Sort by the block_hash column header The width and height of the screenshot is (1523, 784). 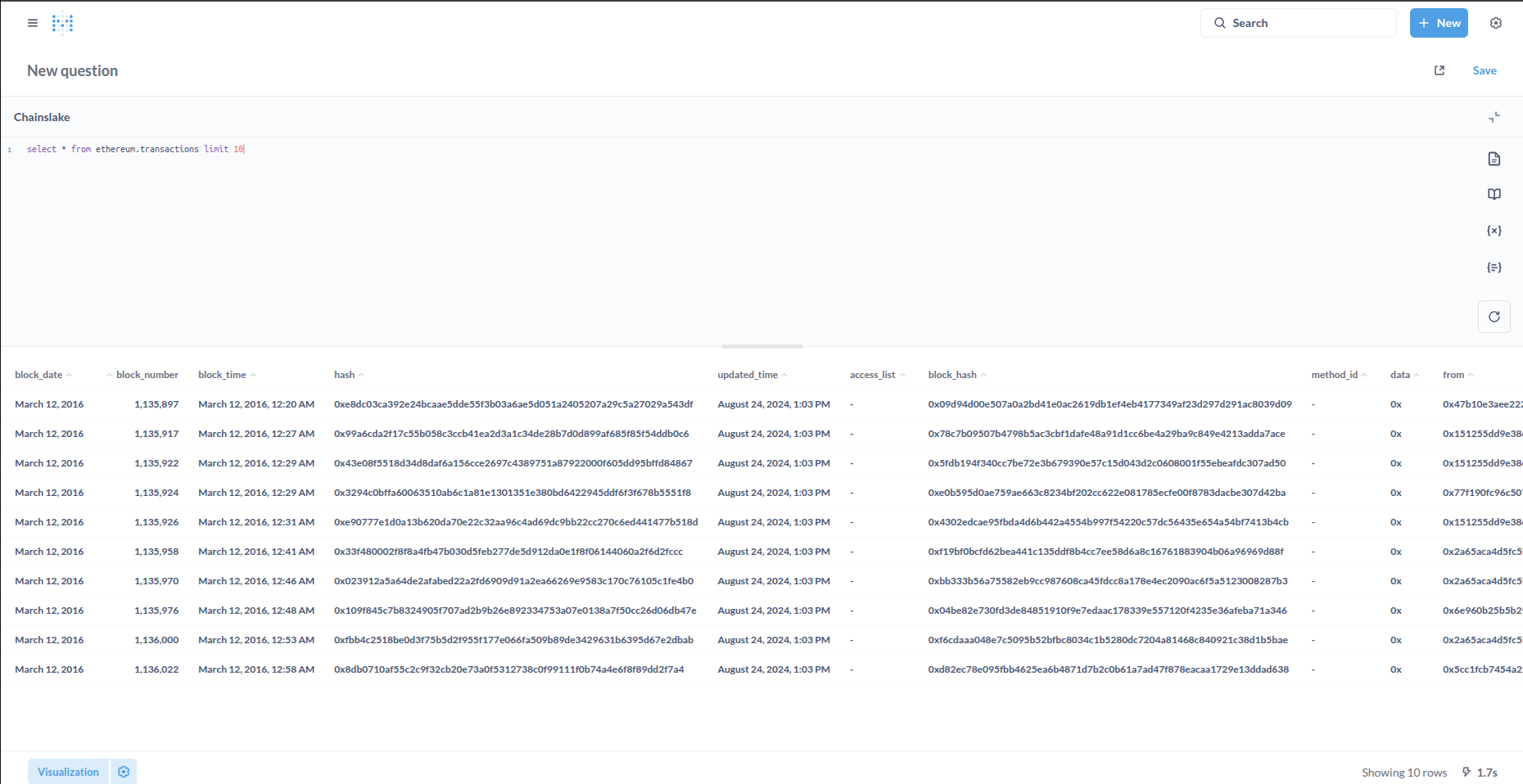click(x=952, y=375)
